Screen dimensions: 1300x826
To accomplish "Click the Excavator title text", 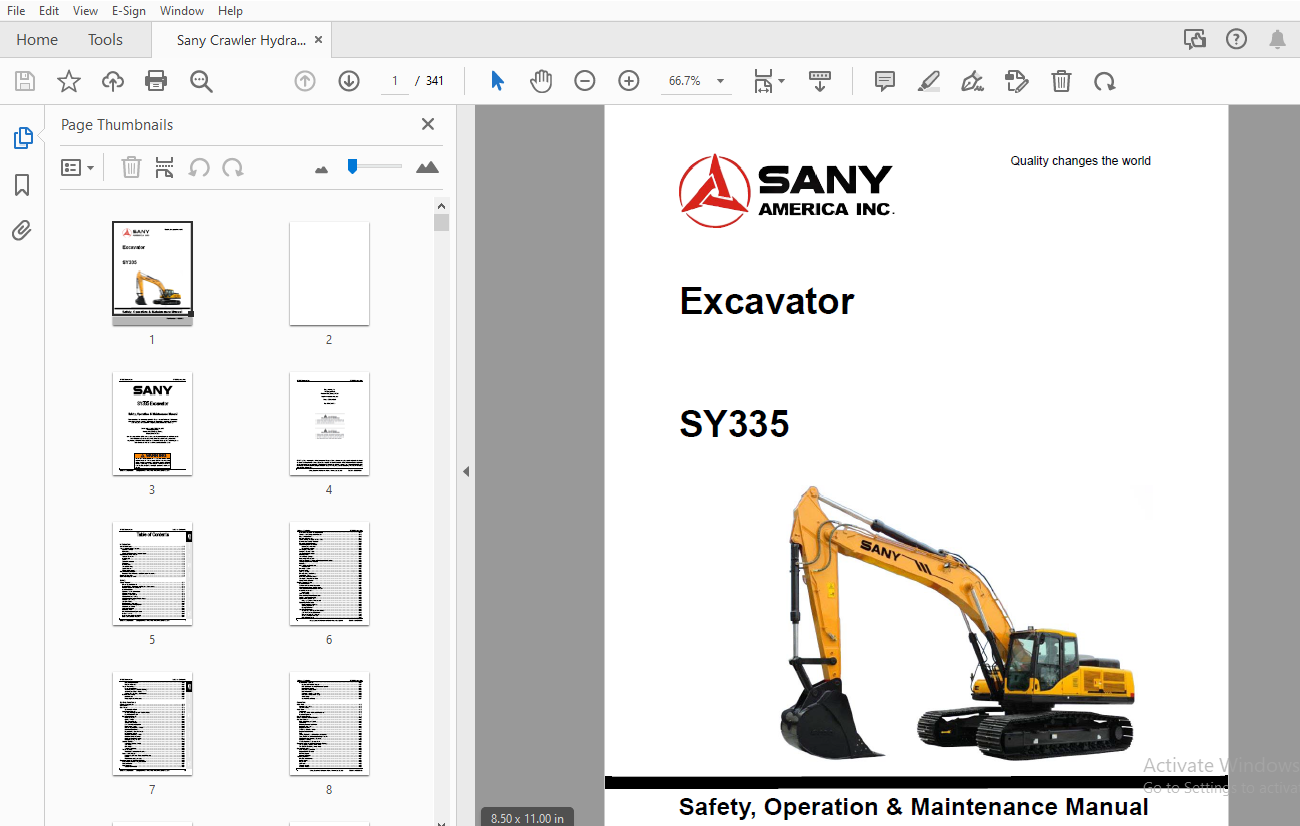I will pos(767,301).
